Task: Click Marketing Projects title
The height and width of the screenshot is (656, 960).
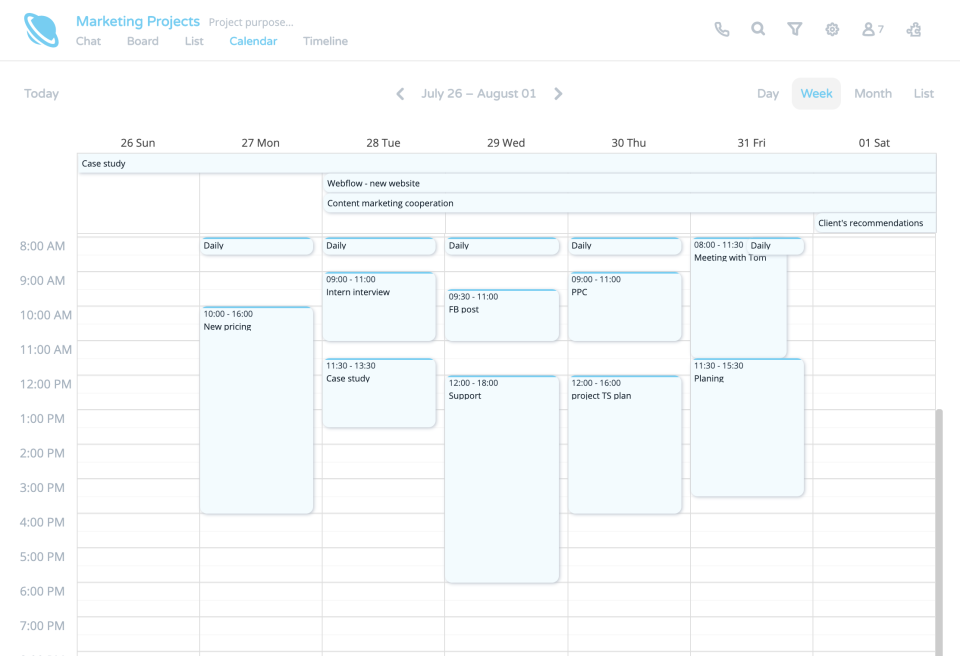Action: pyautogui.click(x=138, y=21)
